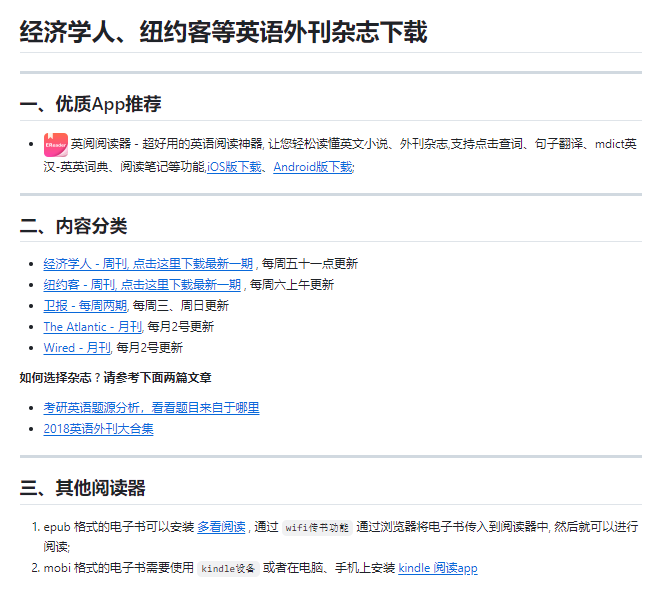
Task: Open the Android版下载 link
Action: [312, 167]
